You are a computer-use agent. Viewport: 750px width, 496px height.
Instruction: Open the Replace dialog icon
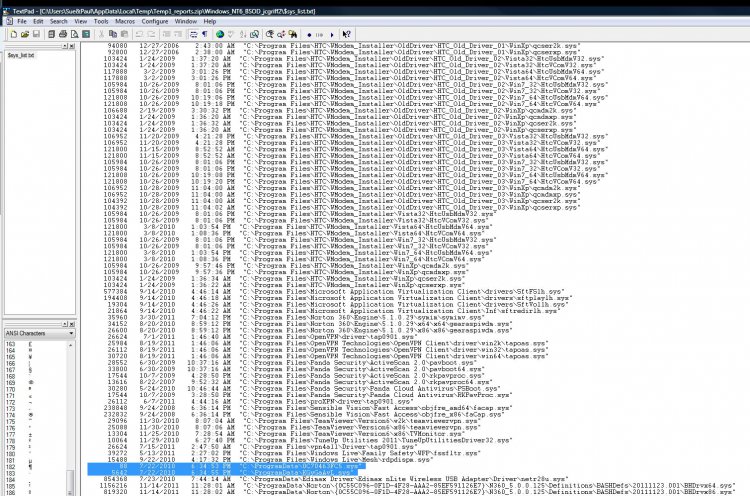point(281,34)
